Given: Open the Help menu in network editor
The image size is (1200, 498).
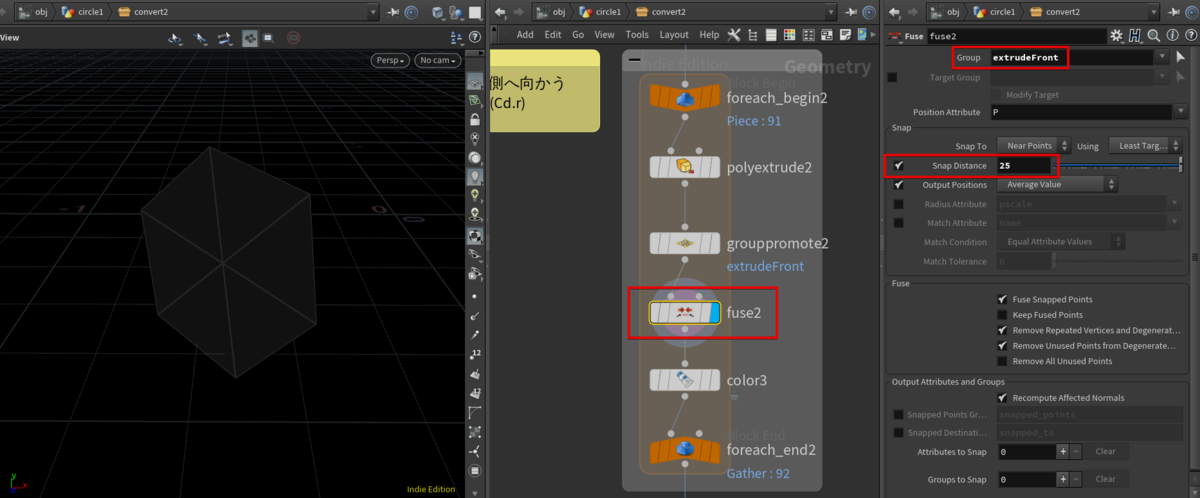Looking at the screenshot, I should tap(709, 34).
